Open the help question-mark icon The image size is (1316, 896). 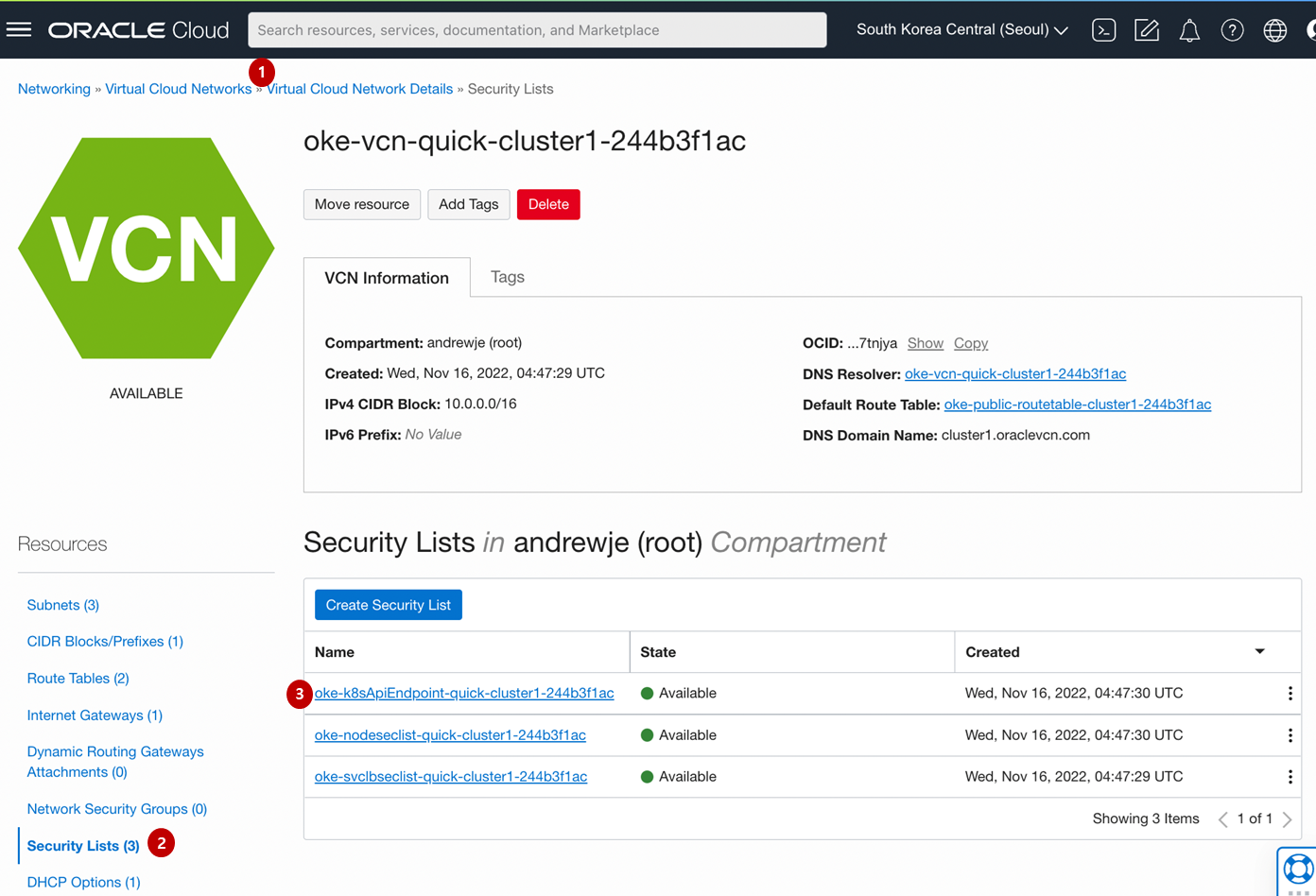point(1232,30)
